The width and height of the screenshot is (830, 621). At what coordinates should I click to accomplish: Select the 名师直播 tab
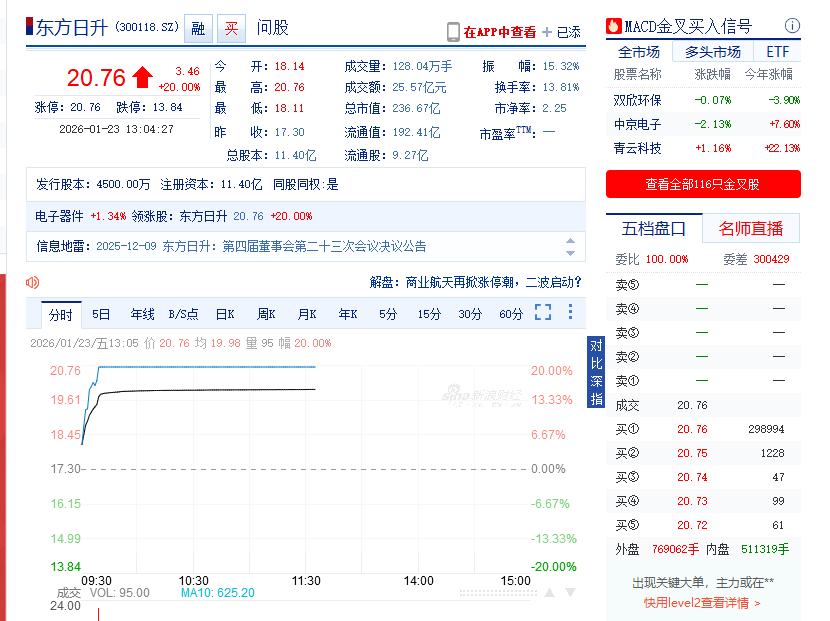751,229
